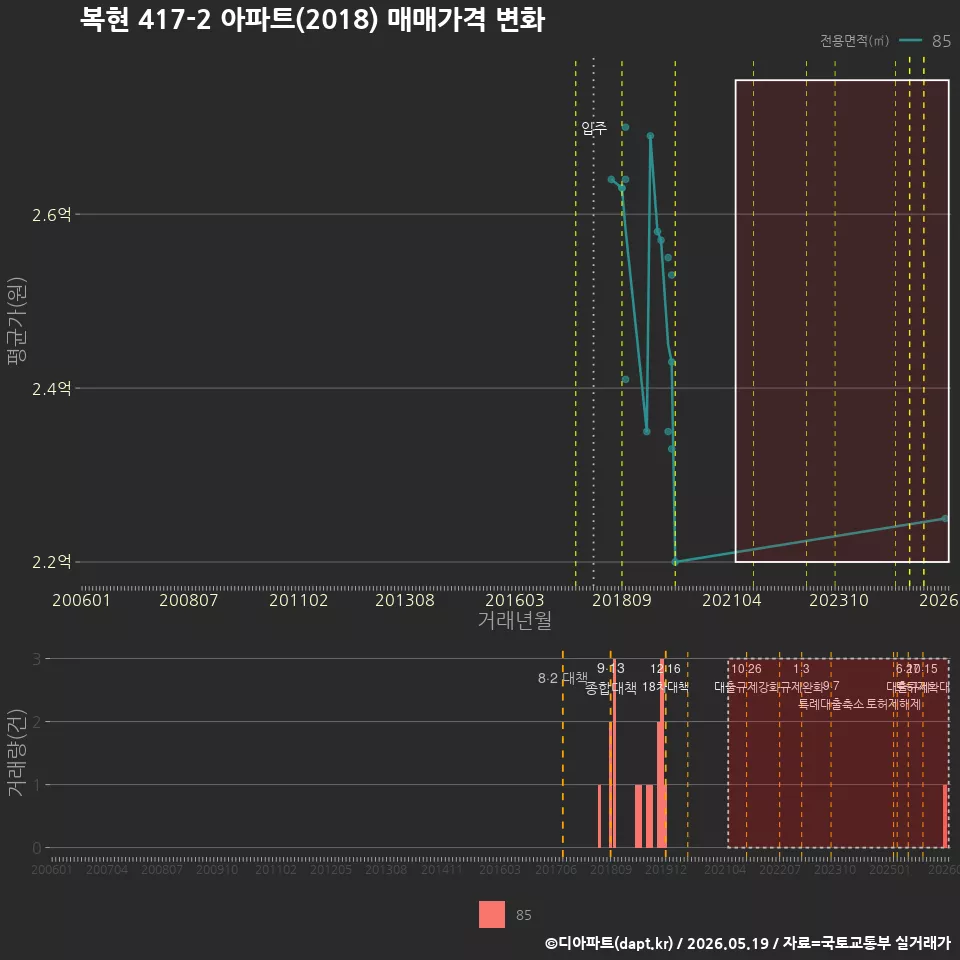Click 201603 on the price chart x-axis
This screenshot has width=960, height=960.
click(x=514, y=600)
